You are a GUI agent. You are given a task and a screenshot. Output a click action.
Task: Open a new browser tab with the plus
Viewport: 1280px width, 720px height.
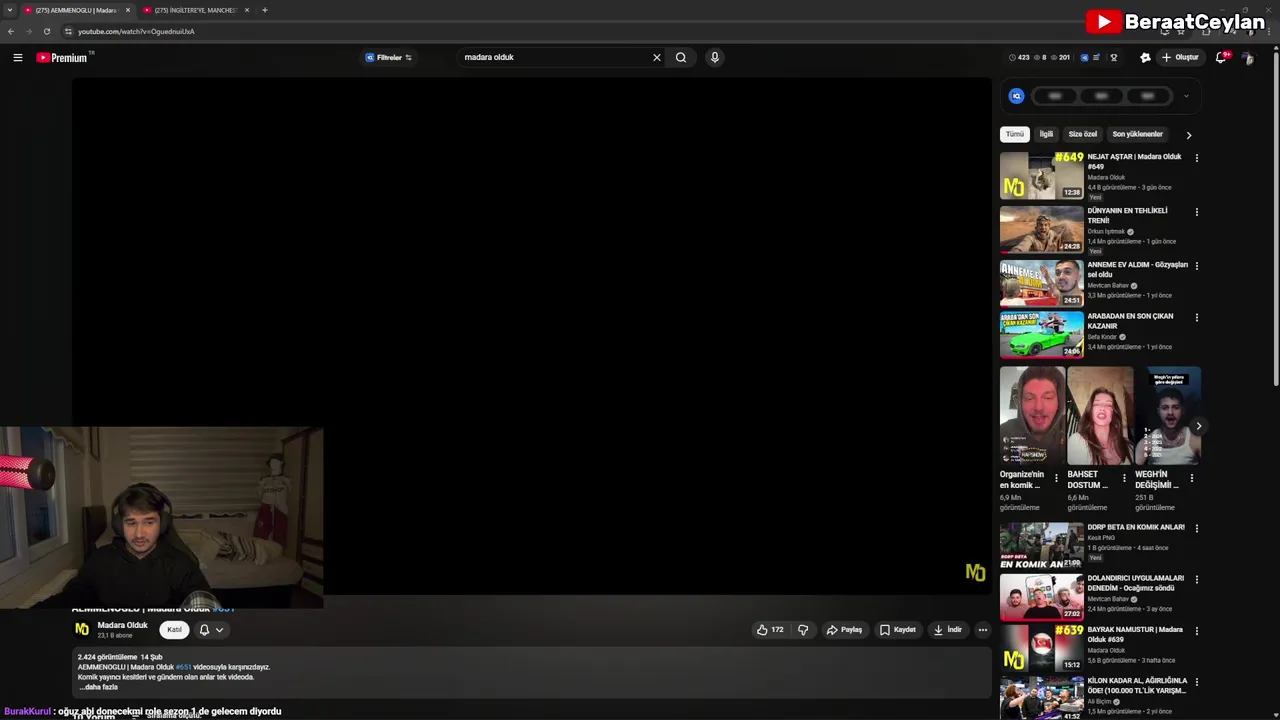pyautogui.click(x=264, y=10)
